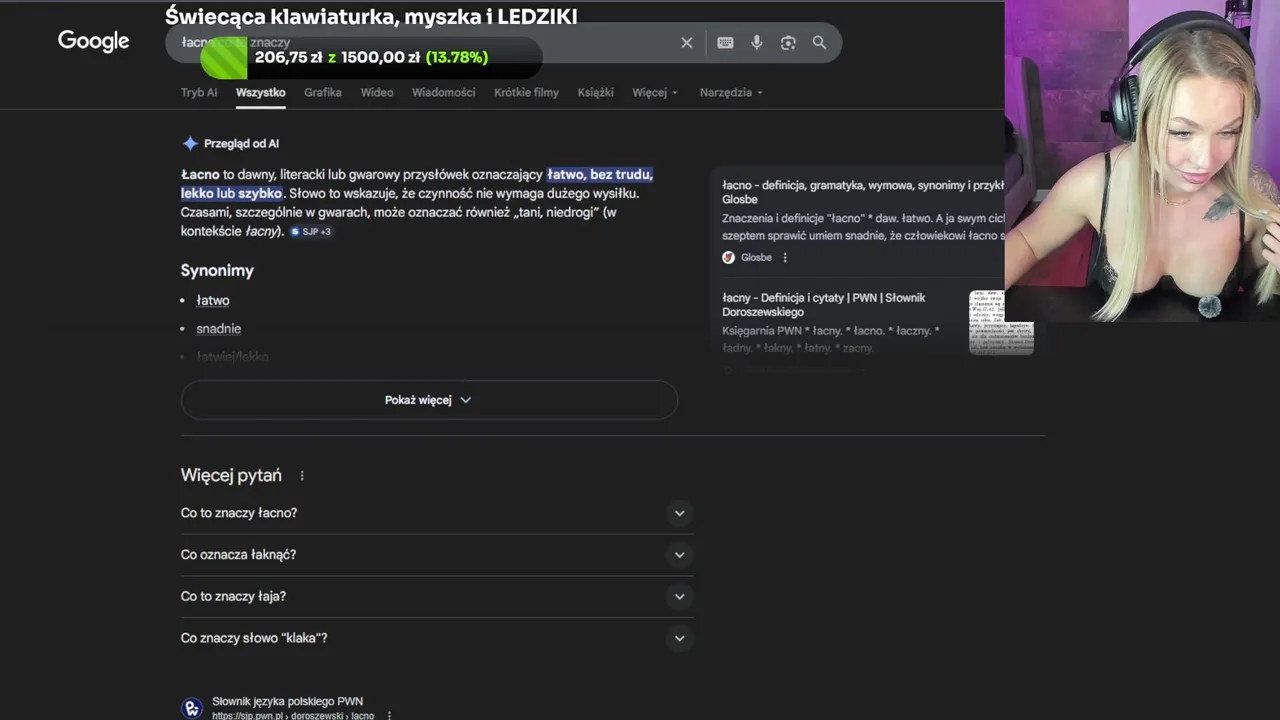Open the PWN Doroszewski result thumbnail

coord(1000,322)
